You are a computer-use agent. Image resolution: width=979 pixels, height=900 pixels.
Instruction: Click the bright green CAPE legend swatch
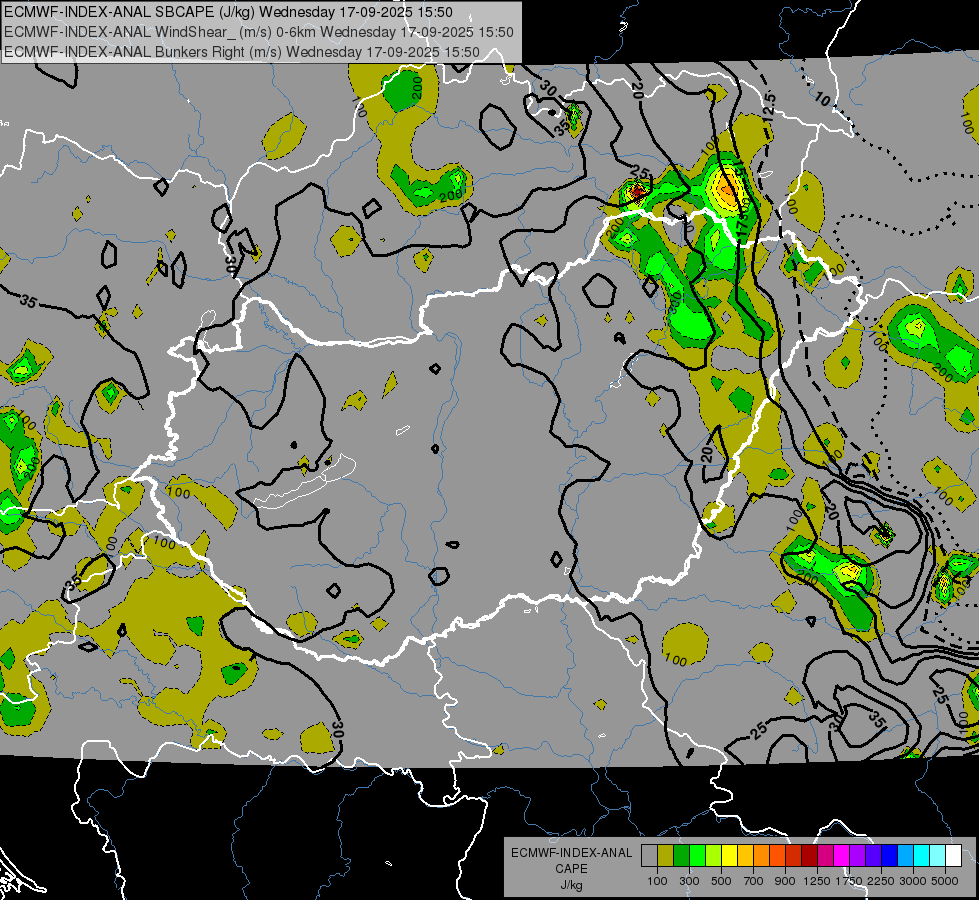[697, 855]
